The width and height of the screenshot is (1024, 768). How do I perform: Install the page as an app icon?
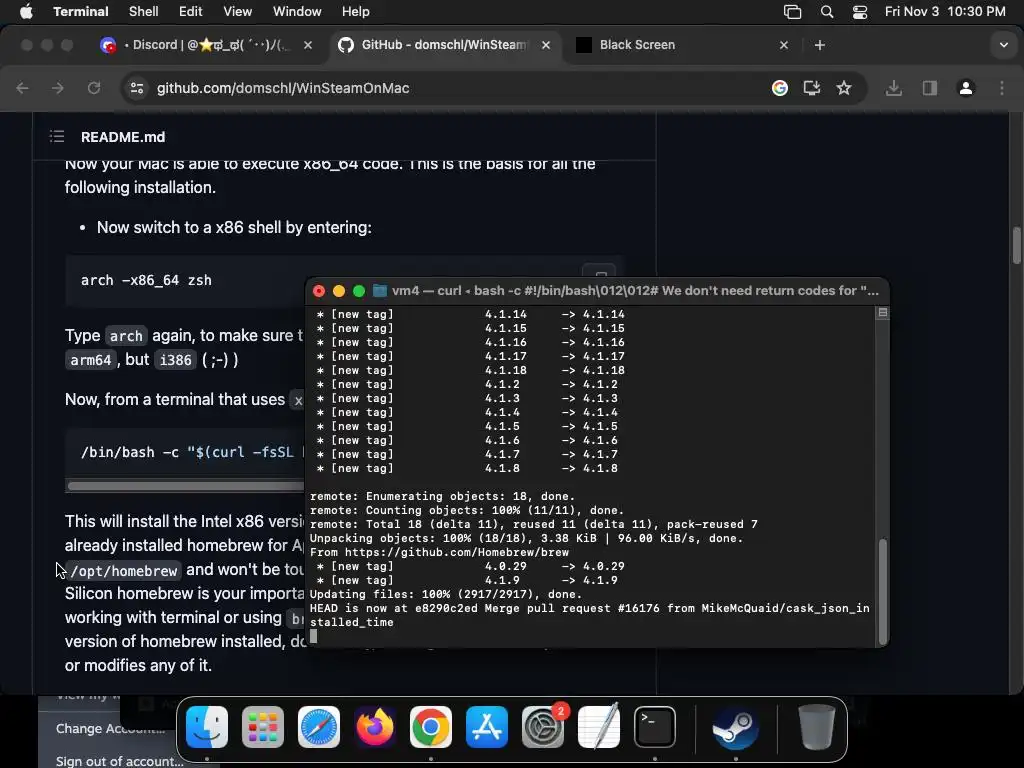click(x=812, y=88)
